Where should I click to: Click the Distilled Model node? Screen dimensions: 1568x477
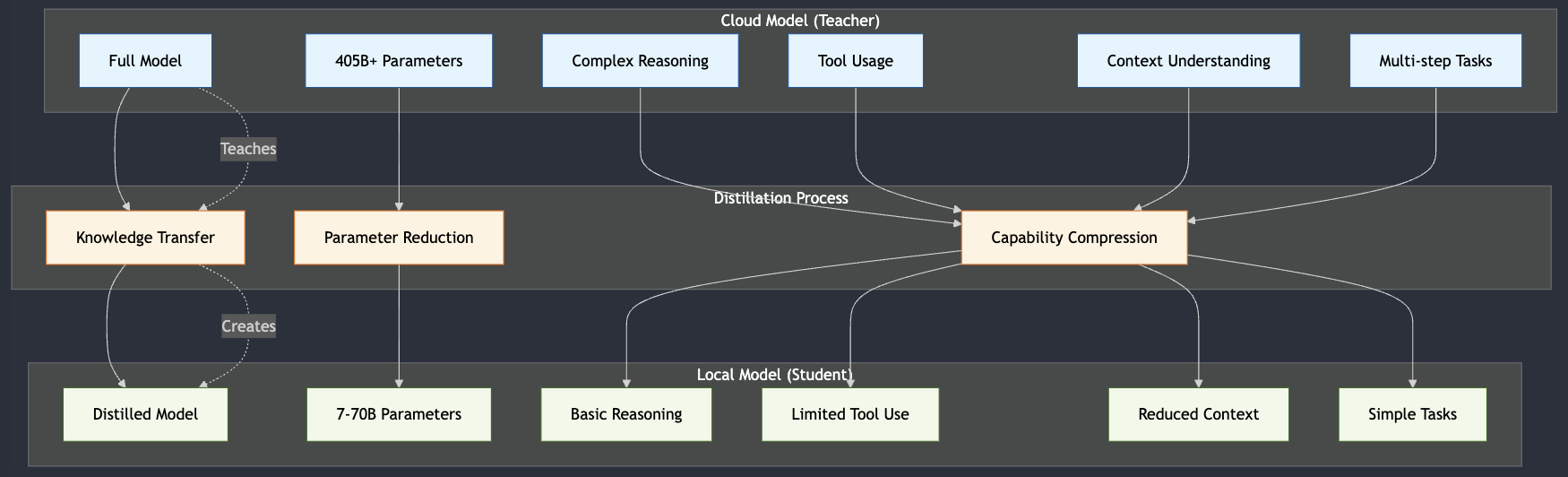[x=145, y=414]
